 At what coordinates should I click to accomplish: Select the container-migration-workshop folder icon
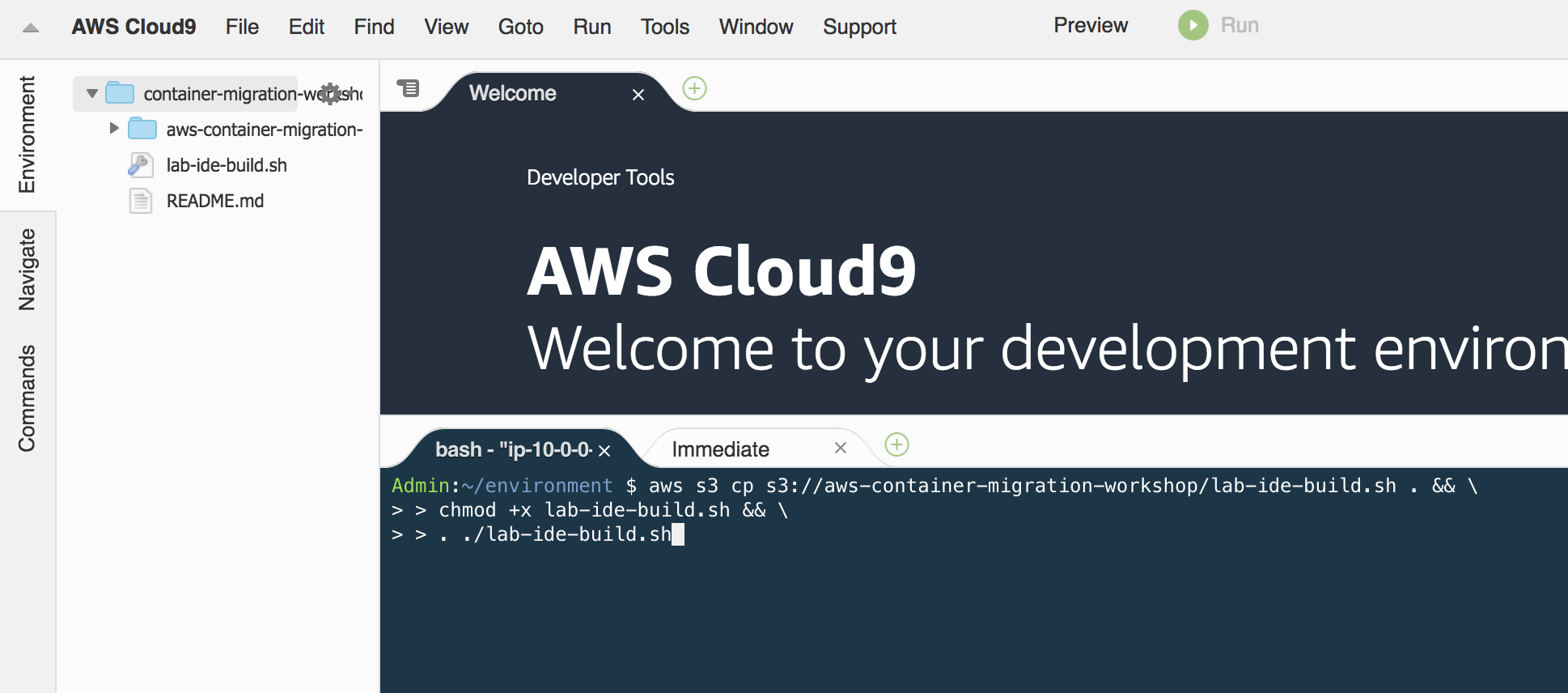pyautogui.click(x=120, y=93)
